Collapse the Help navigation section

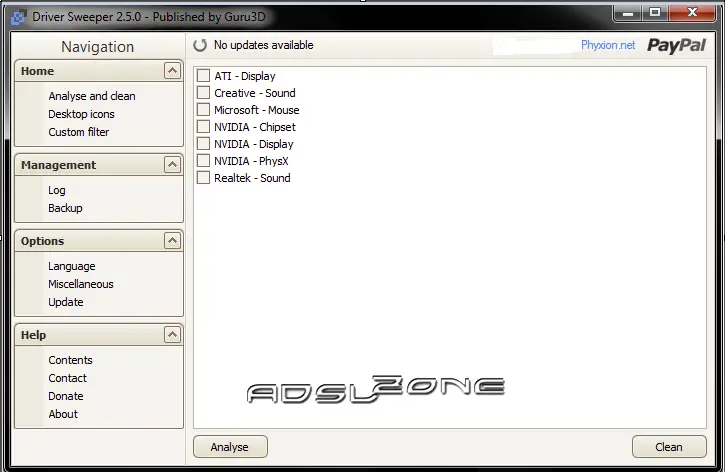(172, 335)
